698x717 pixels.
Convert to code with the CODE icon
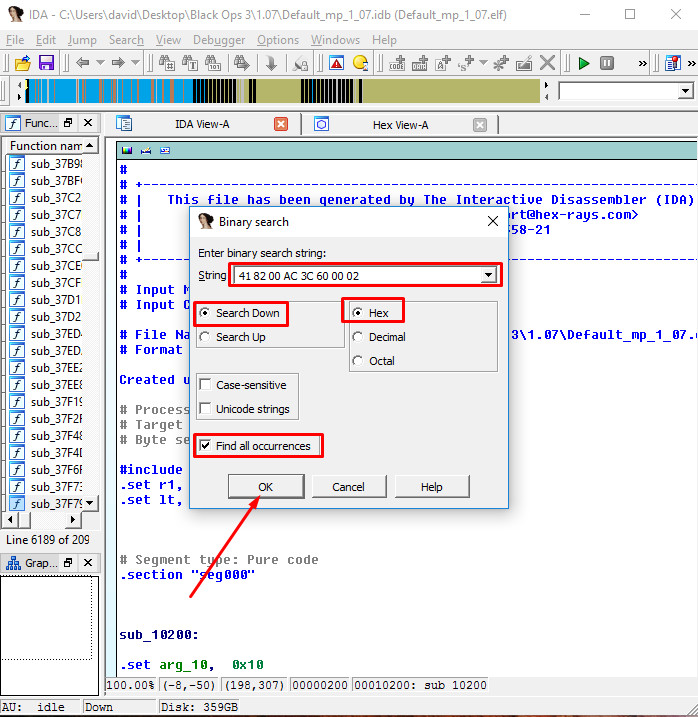pyautogui.click(x=397, y=63)
